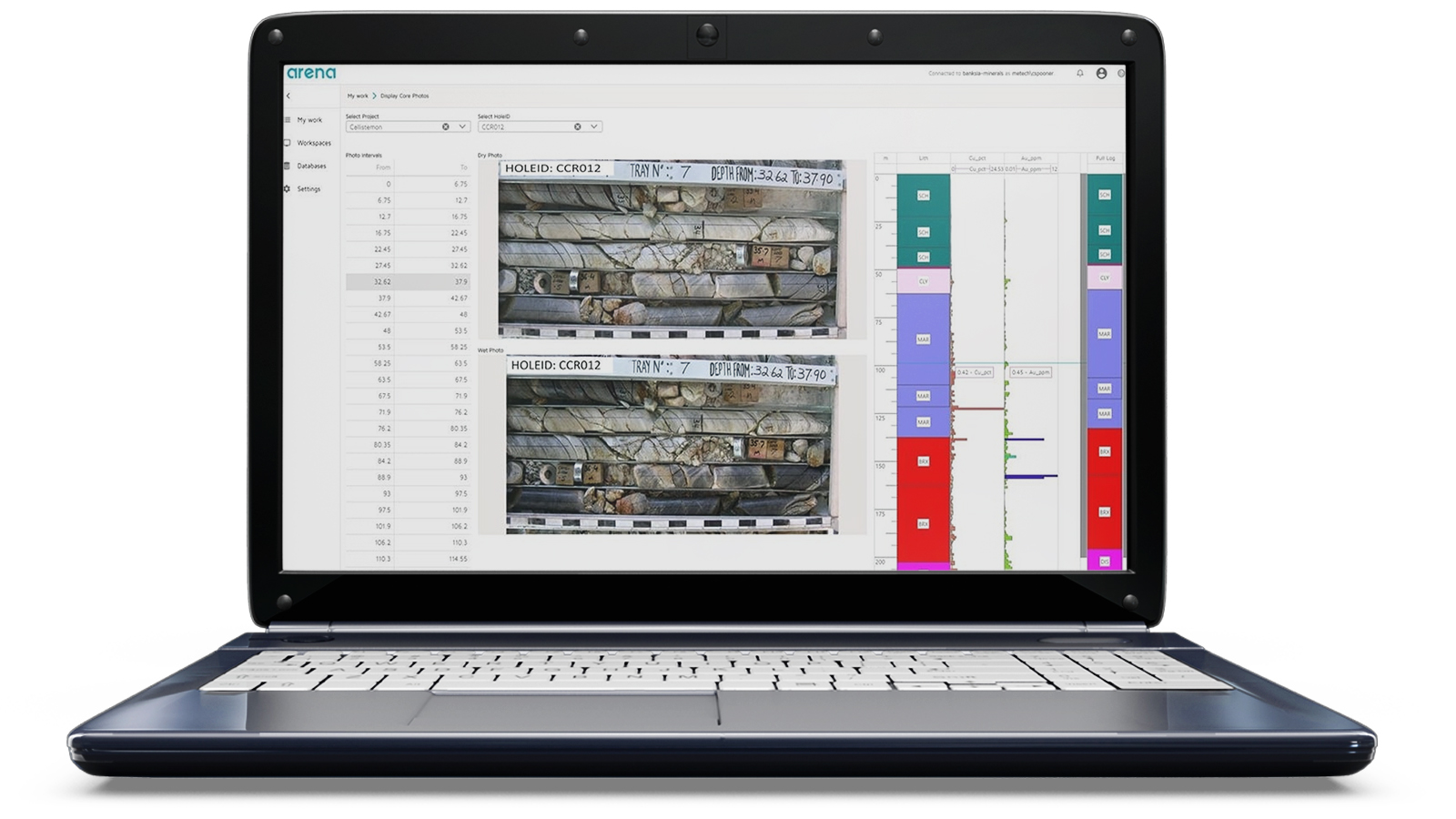Clear the CCR012 HoleID selection
The height and width of the screenshot is (819, 1456).
coord(578,126)
